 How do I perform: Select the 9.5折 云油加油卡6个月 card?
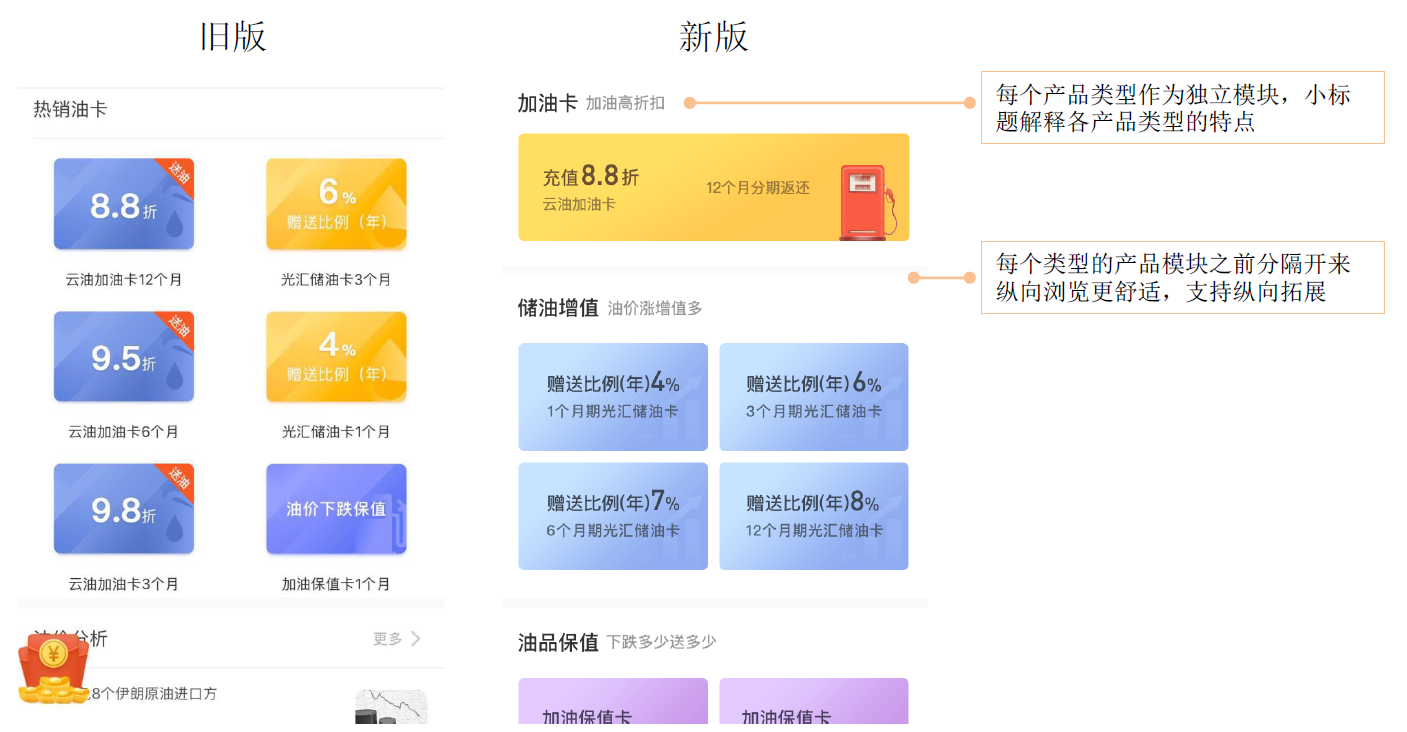click(x=124, y=357)
